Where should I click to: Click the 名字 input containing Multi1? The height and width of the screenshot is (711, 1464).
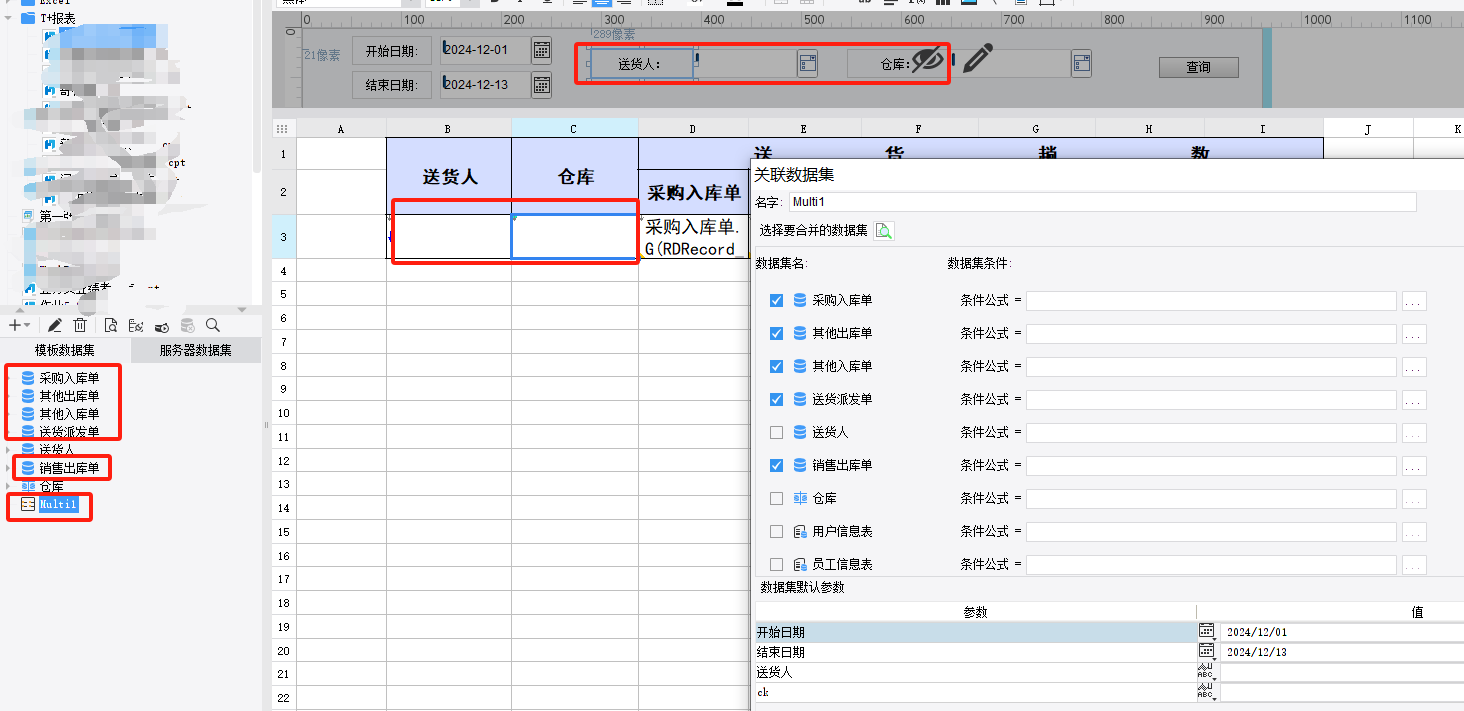point(1102,202)
